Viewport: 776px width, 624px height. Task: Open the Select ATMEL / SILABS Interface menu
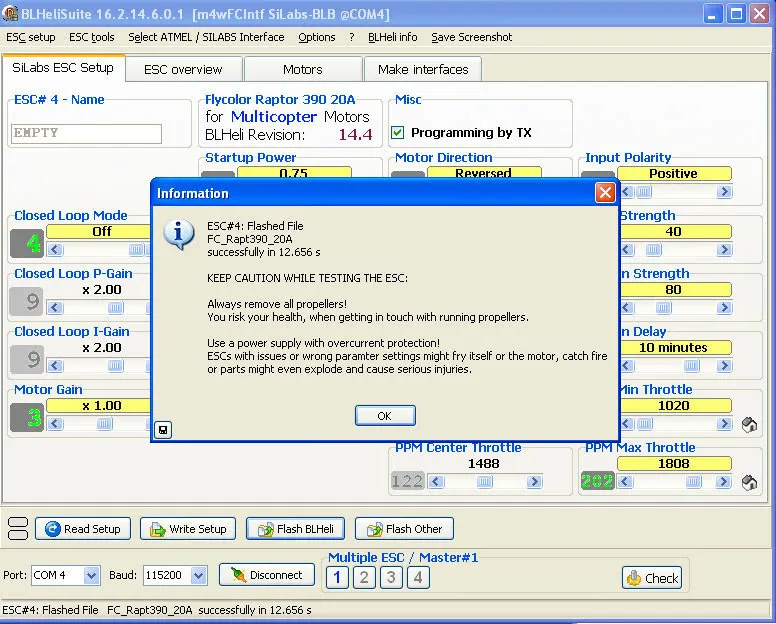click(206, 37)
